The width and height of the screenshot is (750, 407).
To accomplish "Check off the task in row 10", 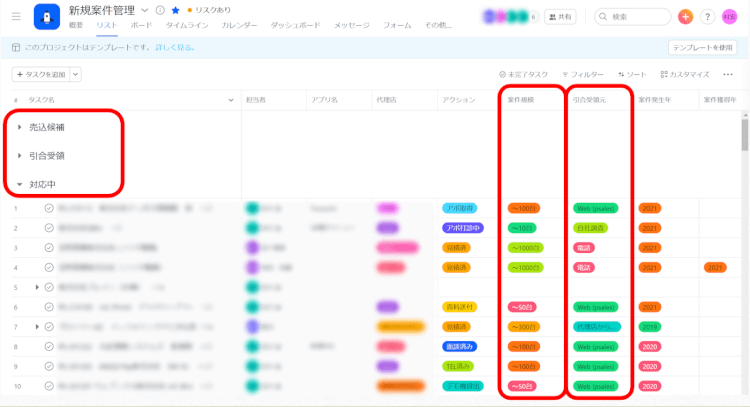I will [48, 385].
